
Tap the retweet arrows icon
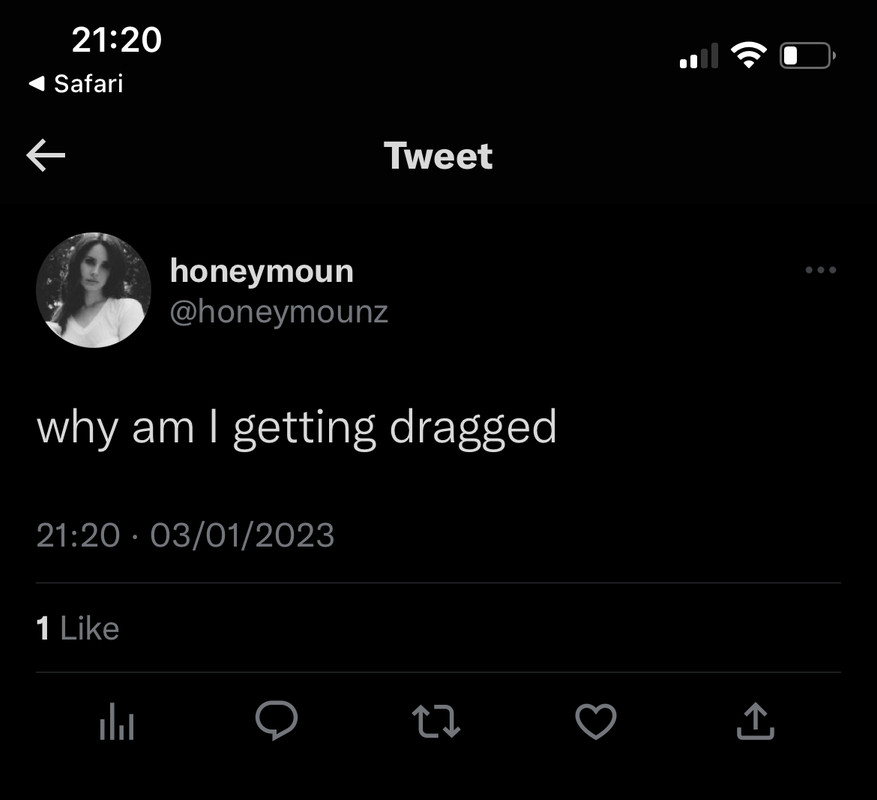(436, 721)
